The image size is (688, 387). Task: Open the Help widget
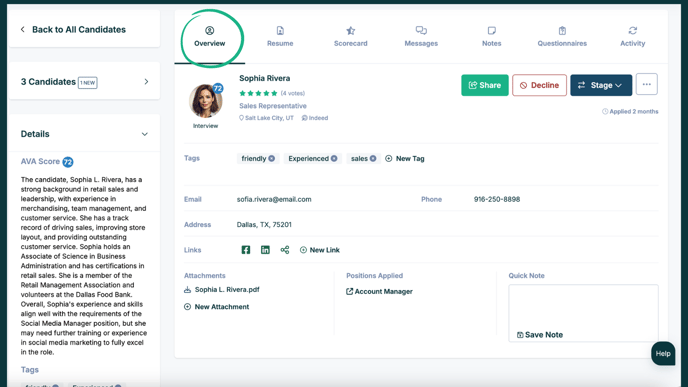(x=663, y=354)
